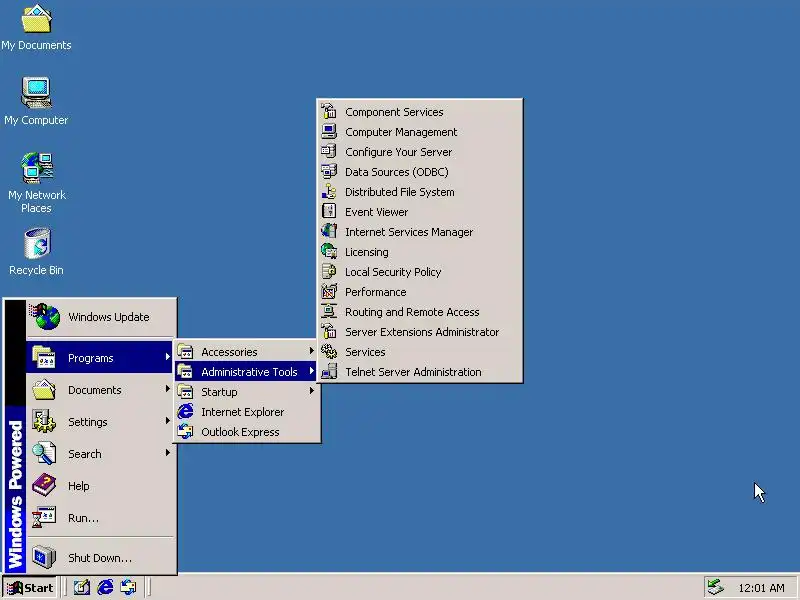The width and height of the screenshot is (800, 600).
Task: Click the Windows Update globe icon
Action: click(45, 316)
